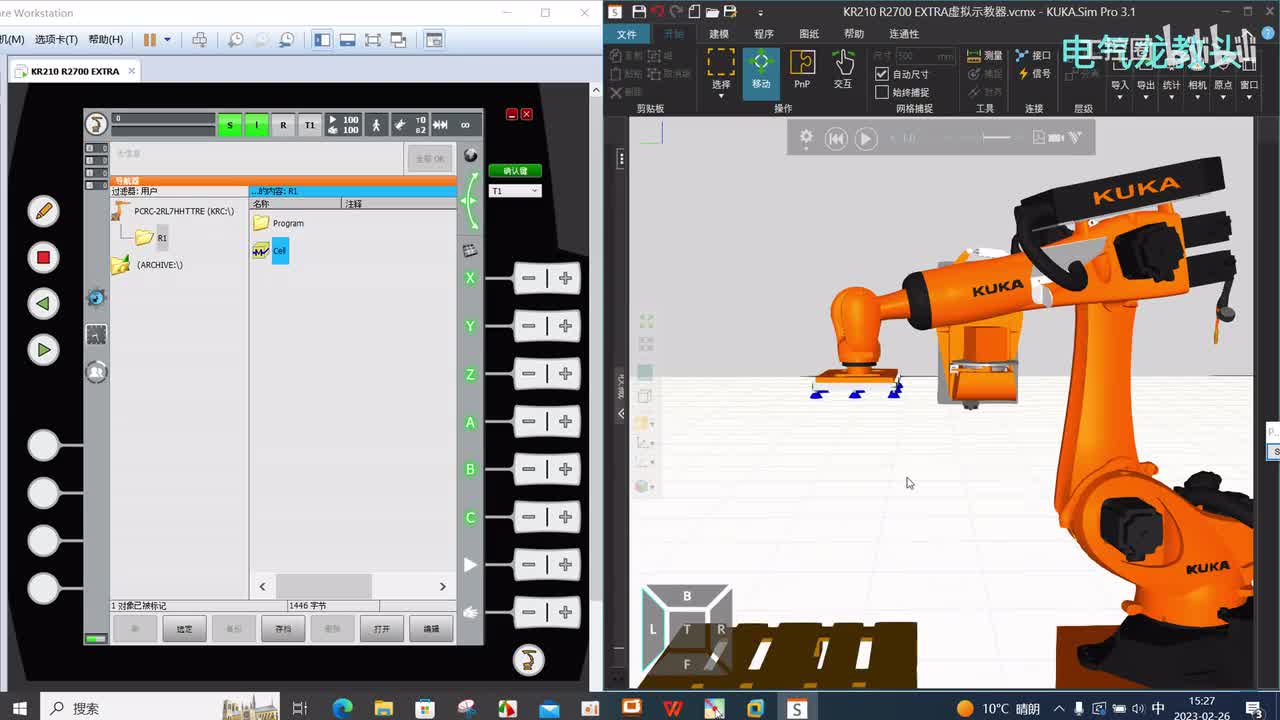1280x720 pixels.
Task: Reset the simulation with the rewind button
Action: [836, 139]
